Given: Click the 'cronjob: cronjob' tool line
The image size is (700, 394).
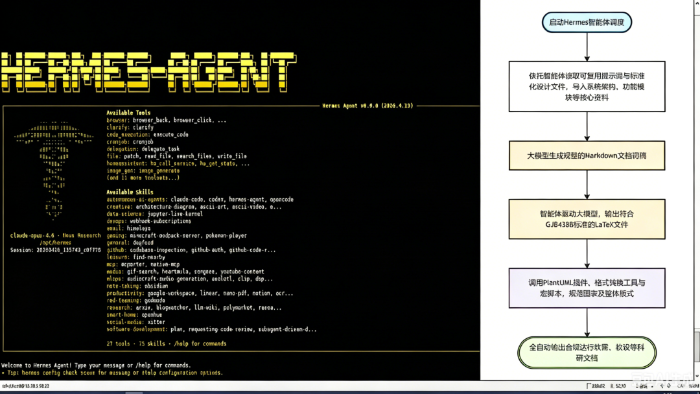Looking at the screenshot, I should 130,141.
